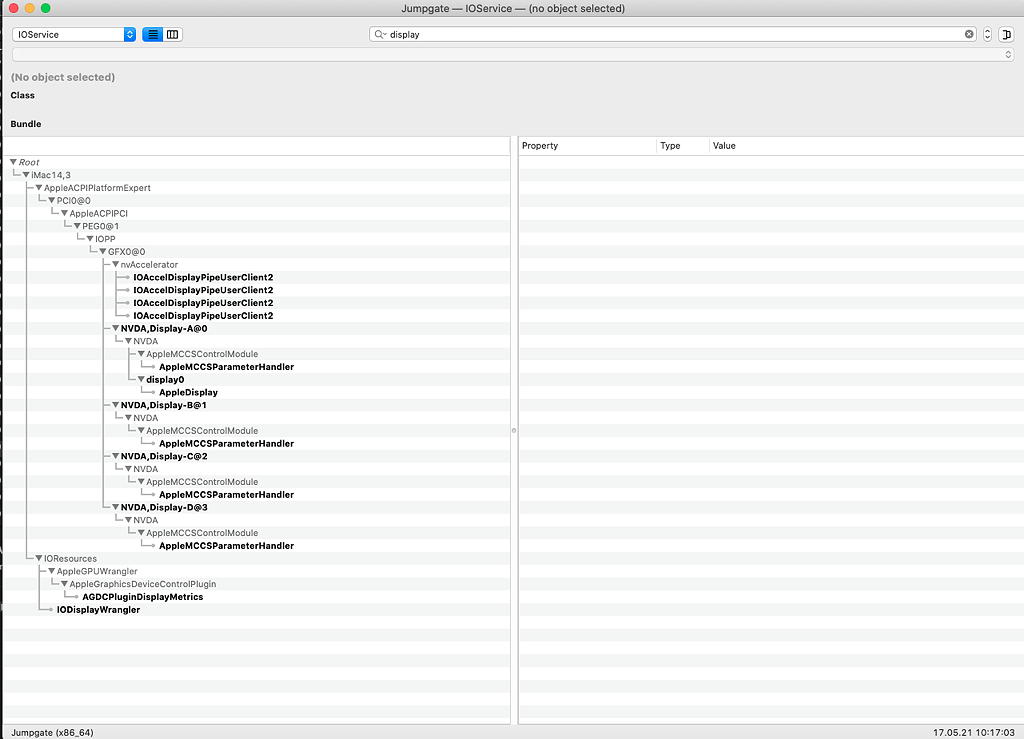The image size is (1024, 739).
Task: Select the display0 tree node
Action: (x=166, y=380)
